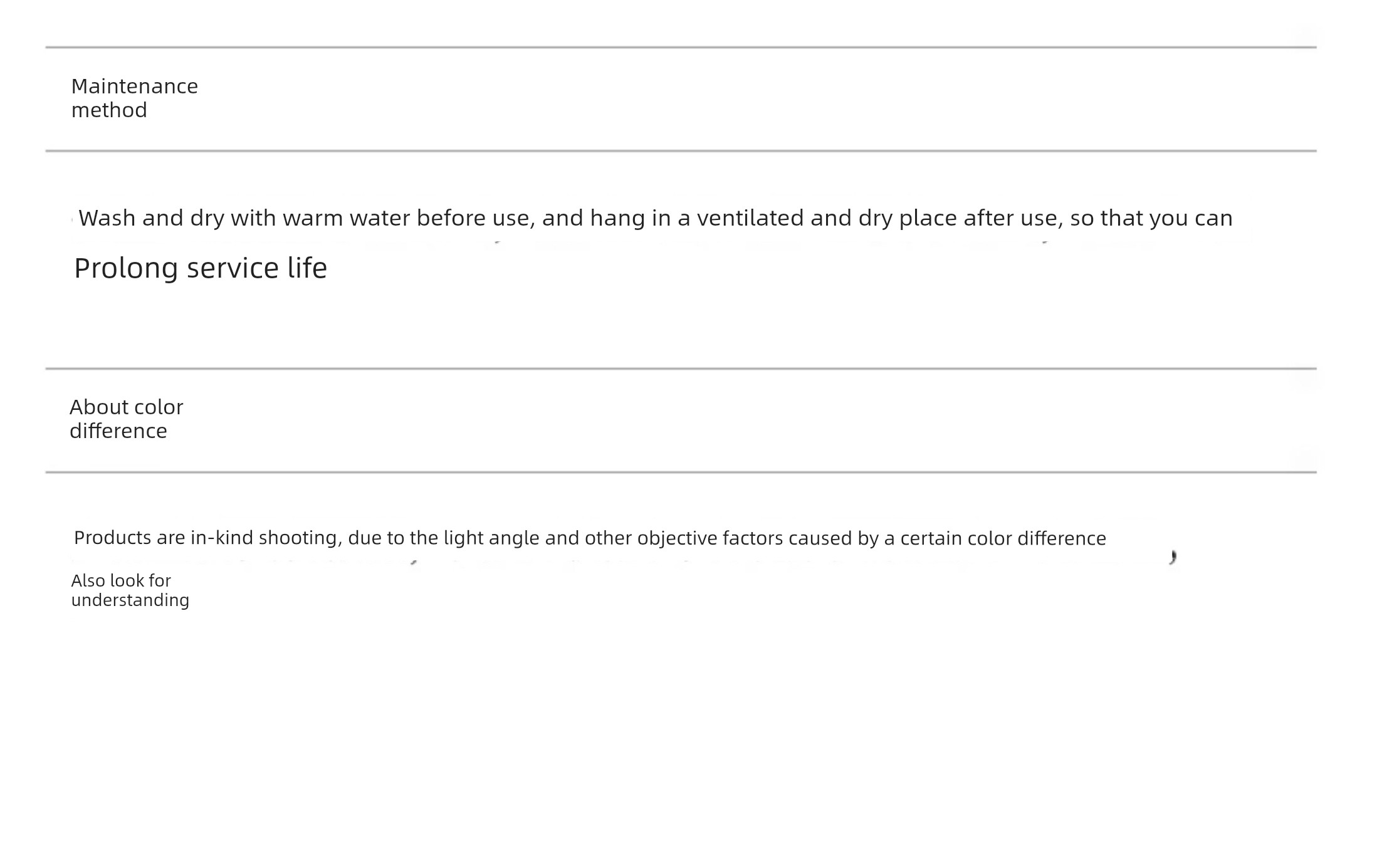Click the phrase "so that you can"
The width and height of the screenshot is (1387, 868).
[1151, 218]
